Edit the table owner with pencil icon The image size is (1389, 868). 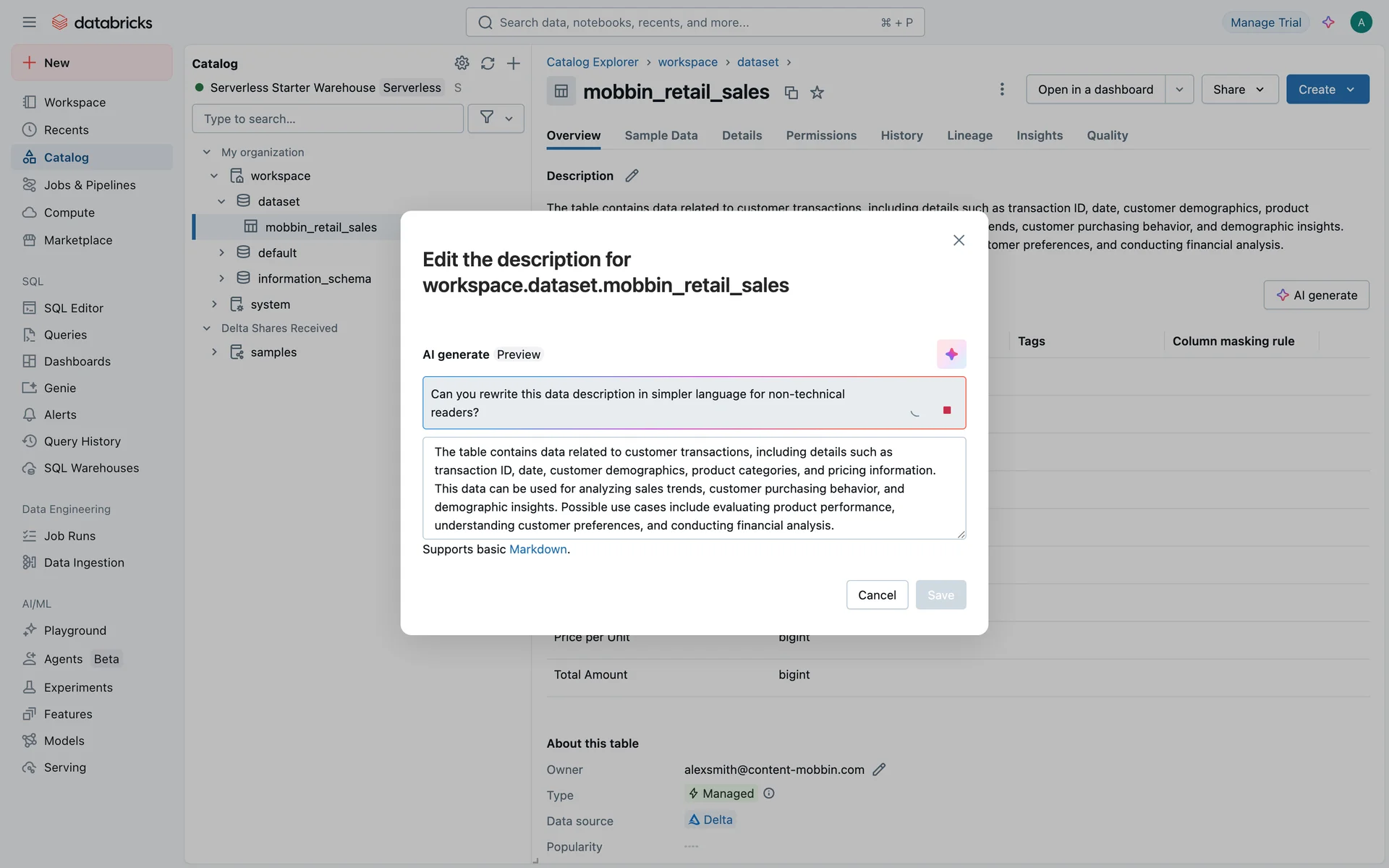(x=878, y=770)
